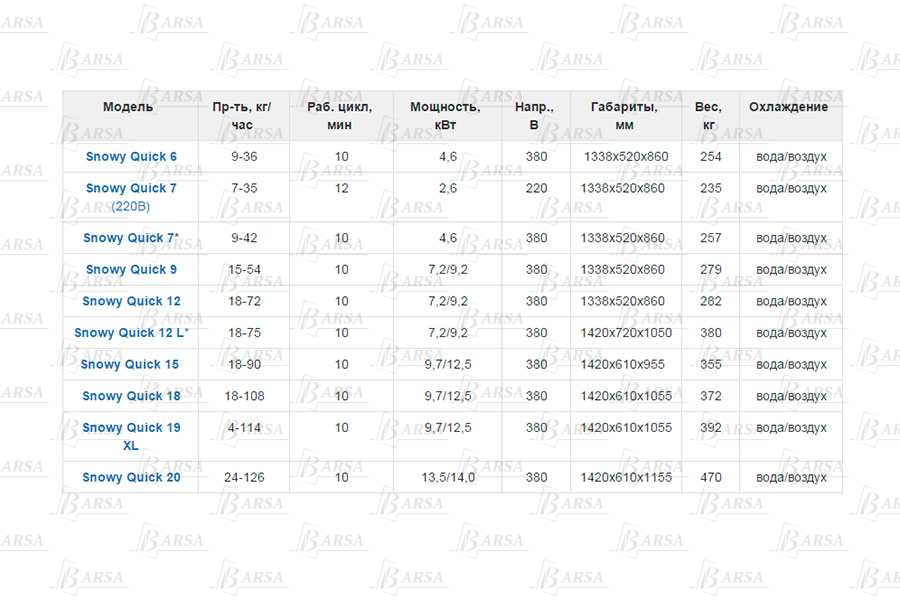The height and width of the screenshot is (600, 900).
Task: Click the Snowy Quick 7 (220В) link
Action: coord(131,189)
